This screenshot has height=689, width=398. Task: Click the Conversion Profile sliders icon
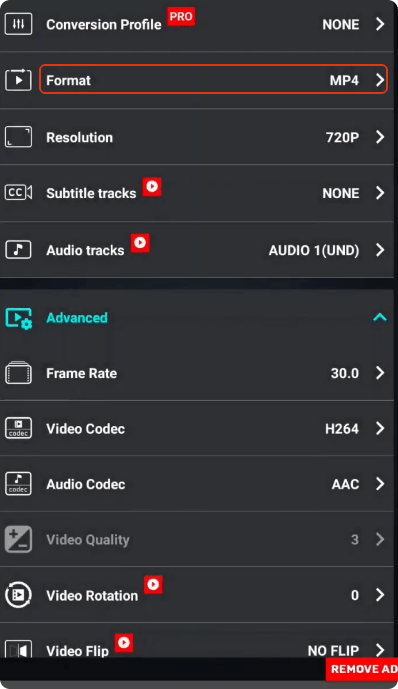click(x=18, y=24)
